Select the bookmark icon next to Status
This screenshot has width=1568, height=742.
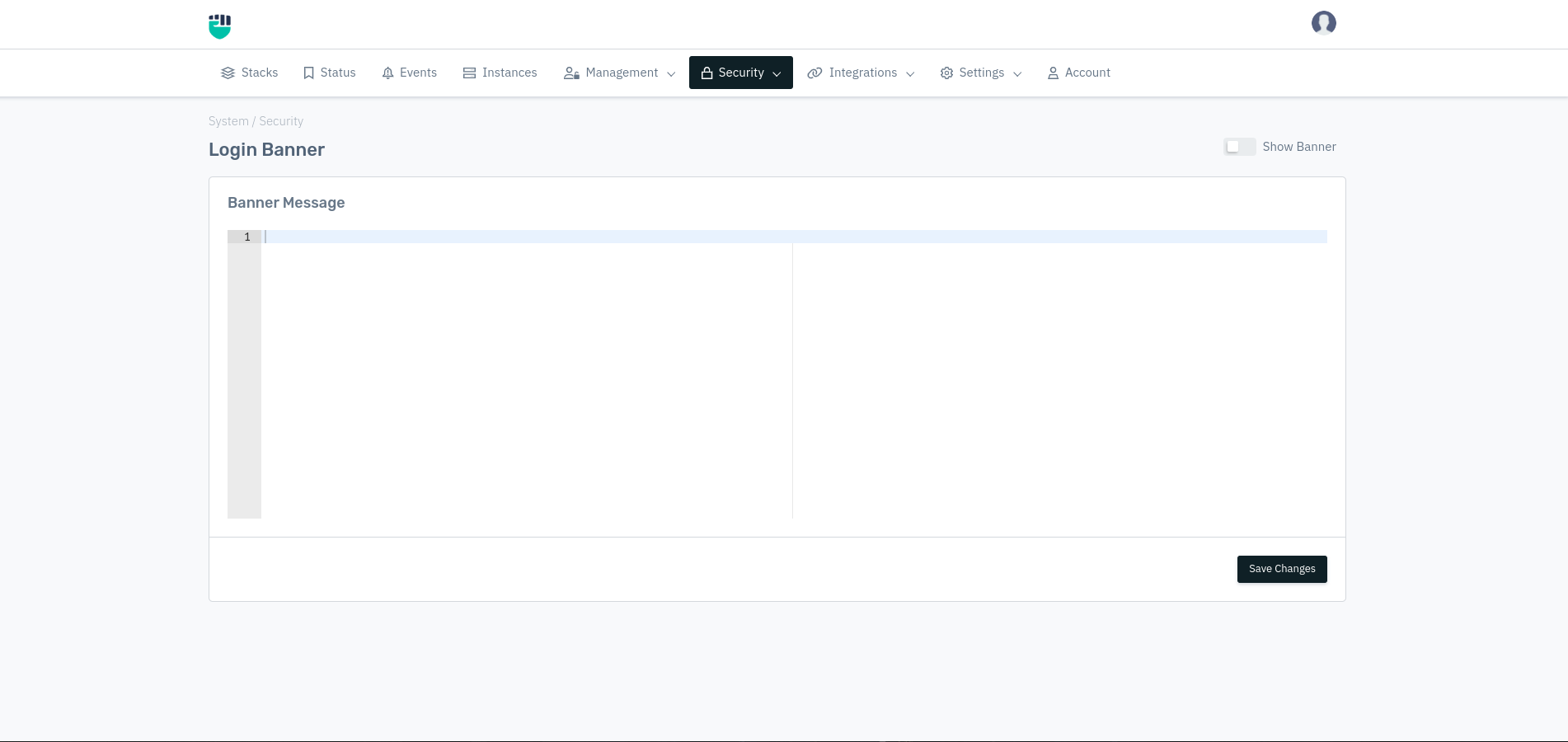[x=308, y=73]
